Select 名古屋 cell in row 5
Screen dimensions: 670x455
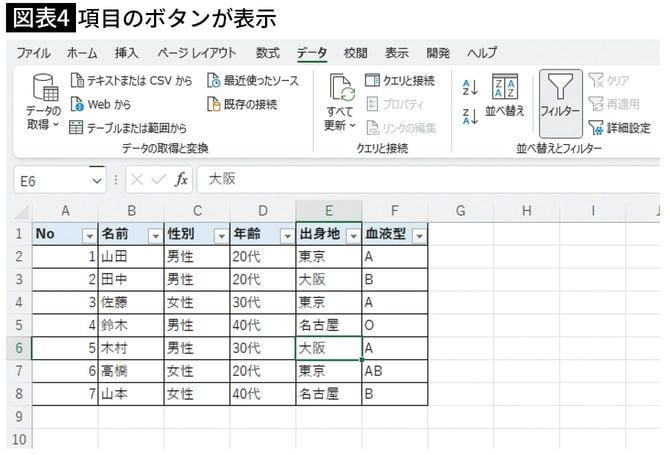click(x=329, y=325)
